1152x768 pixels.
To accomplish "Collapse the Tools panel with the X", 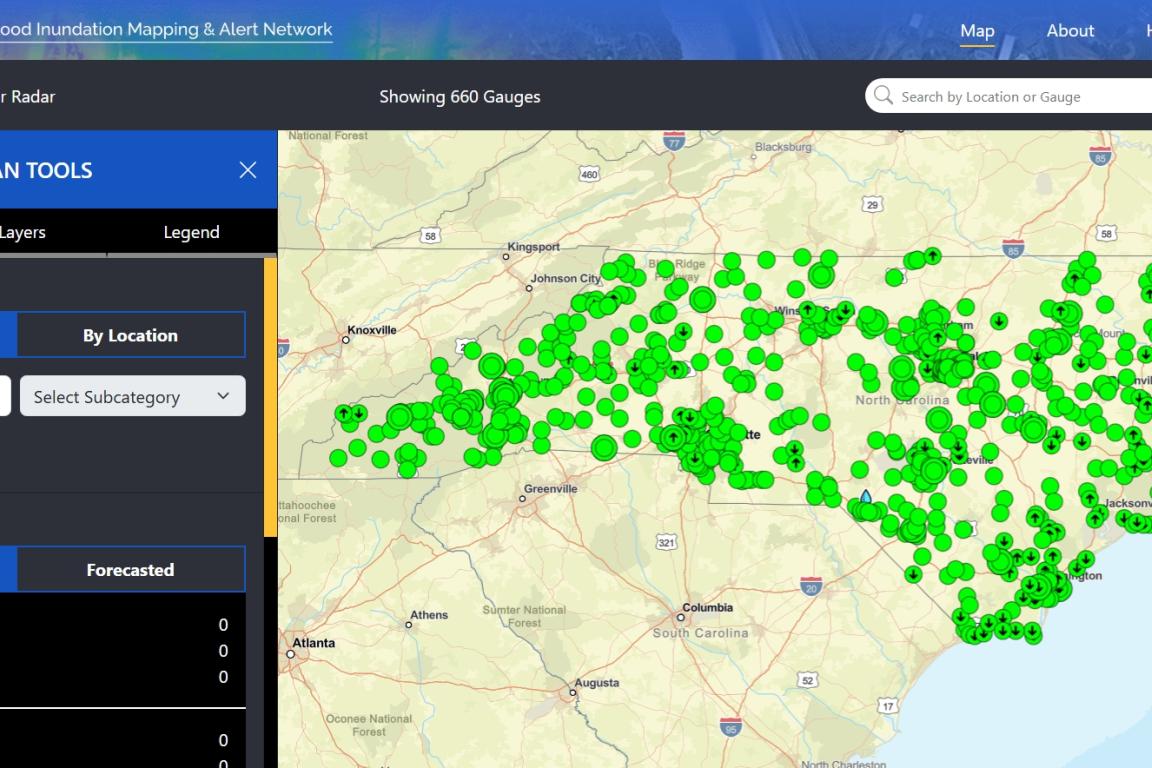I will tap(248, 170).
